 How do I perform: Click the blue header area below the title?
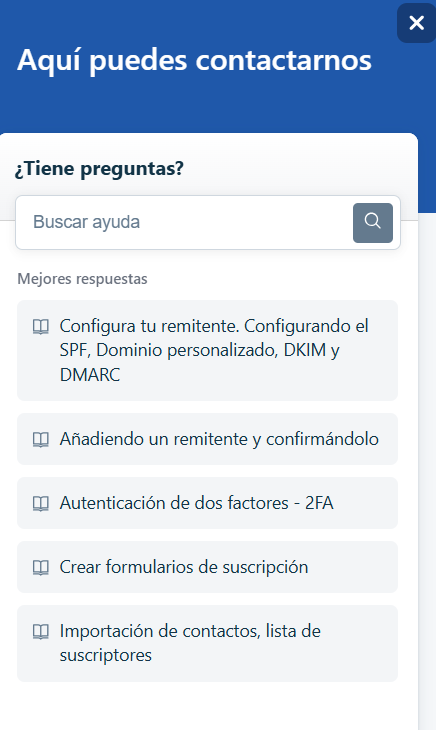click(209, 107)
